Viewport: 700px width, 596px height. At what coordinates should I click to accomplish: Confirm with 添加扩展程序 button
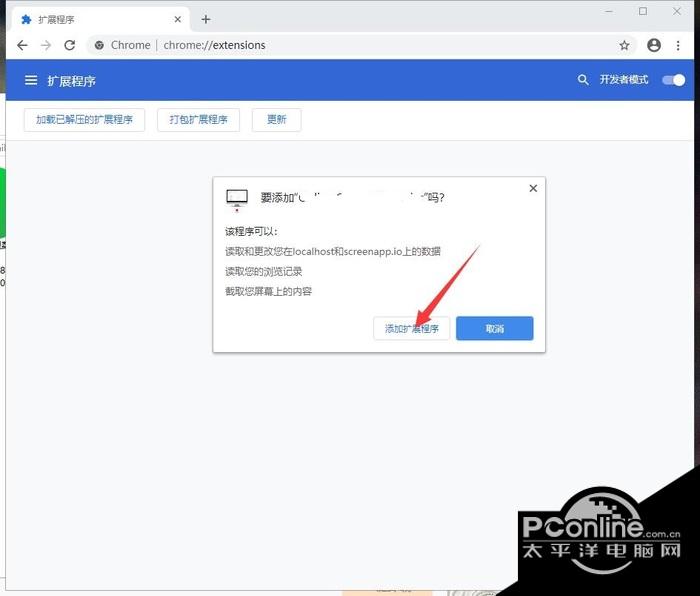point(411,329)
